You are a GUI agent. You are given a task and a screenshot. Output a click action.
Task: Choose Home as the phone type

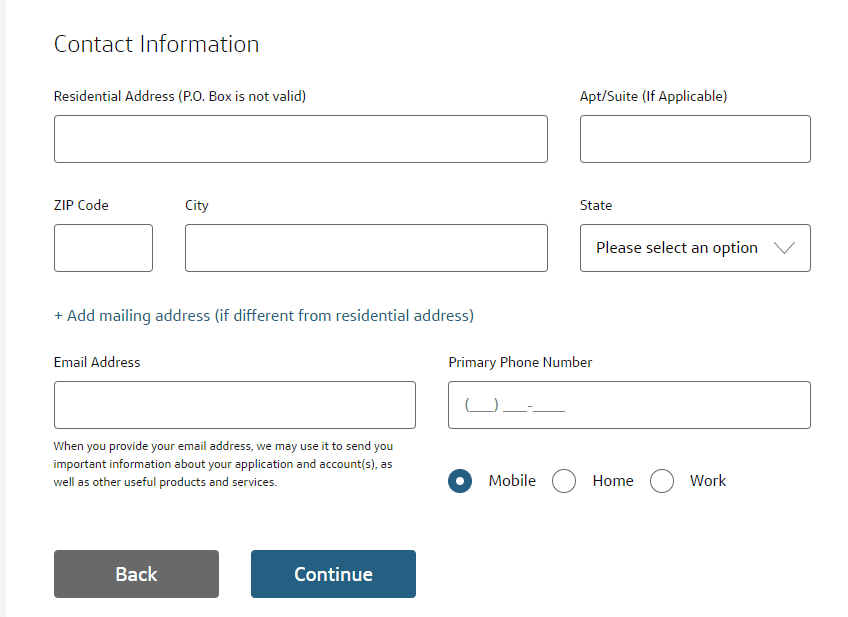pyautogui.click(x=564, y=481)
